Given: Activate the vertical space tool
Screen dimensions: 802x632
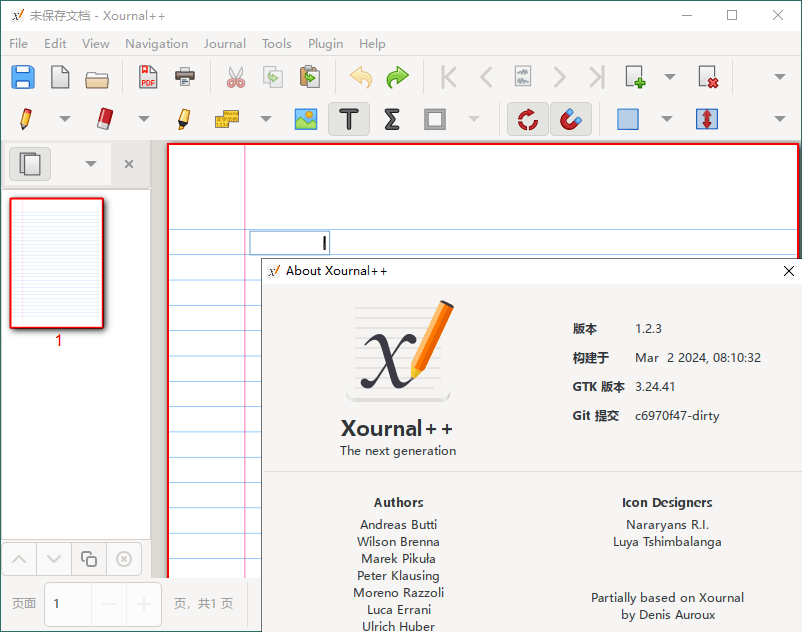Looking at the screenshot, I should [x=707, y=119].
